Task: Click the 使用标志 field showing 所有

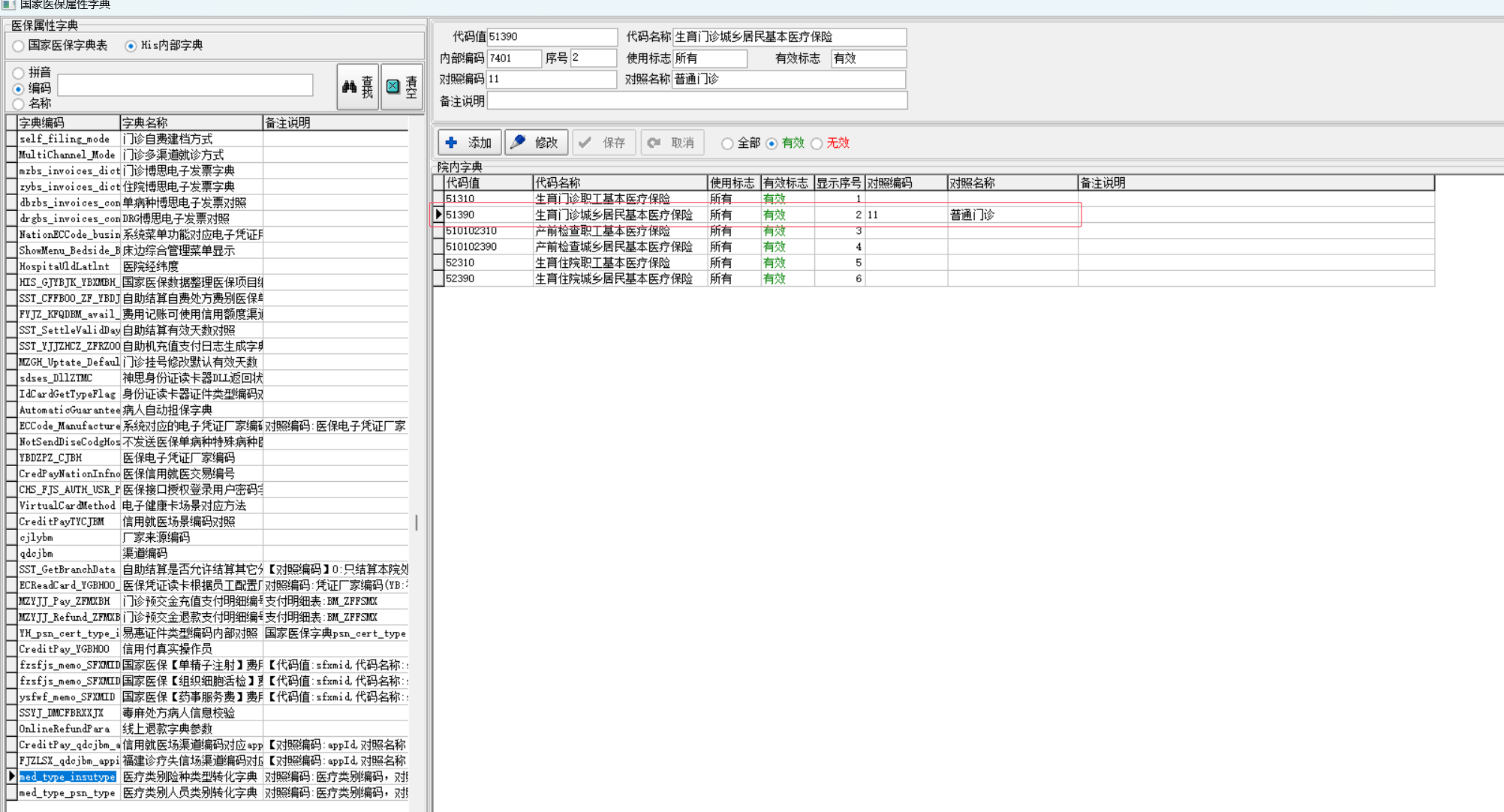Action: tap(709, 59)
